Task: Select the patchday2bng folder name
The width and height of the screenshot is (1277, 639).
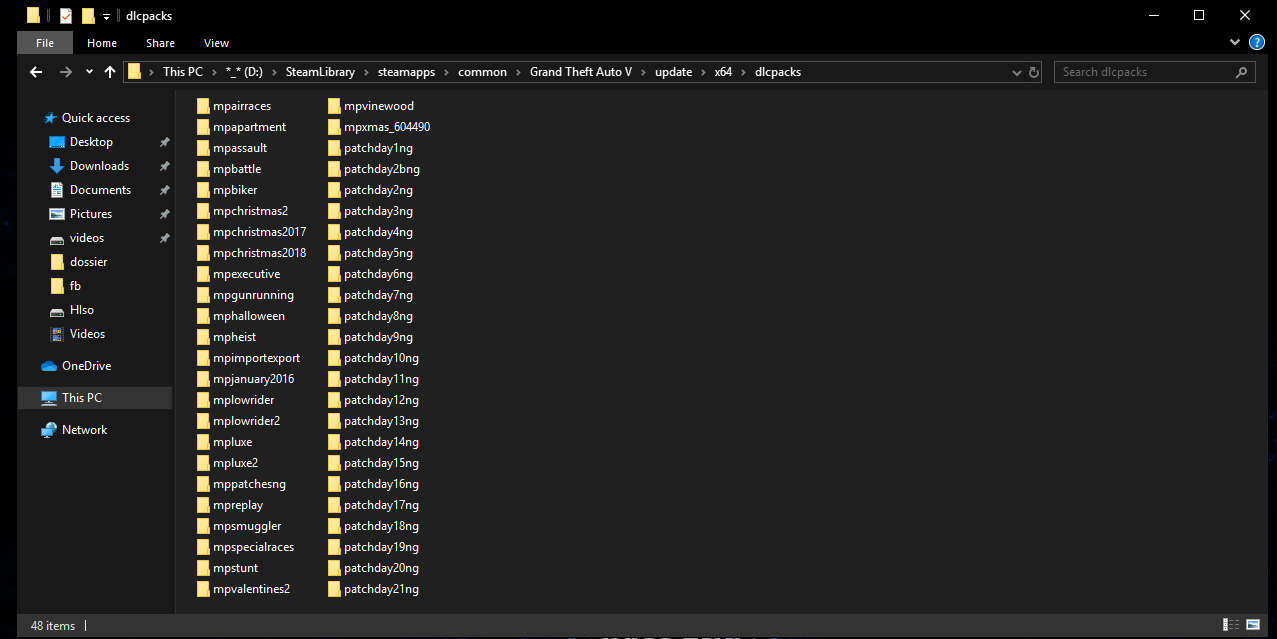Action: (382, 169)
